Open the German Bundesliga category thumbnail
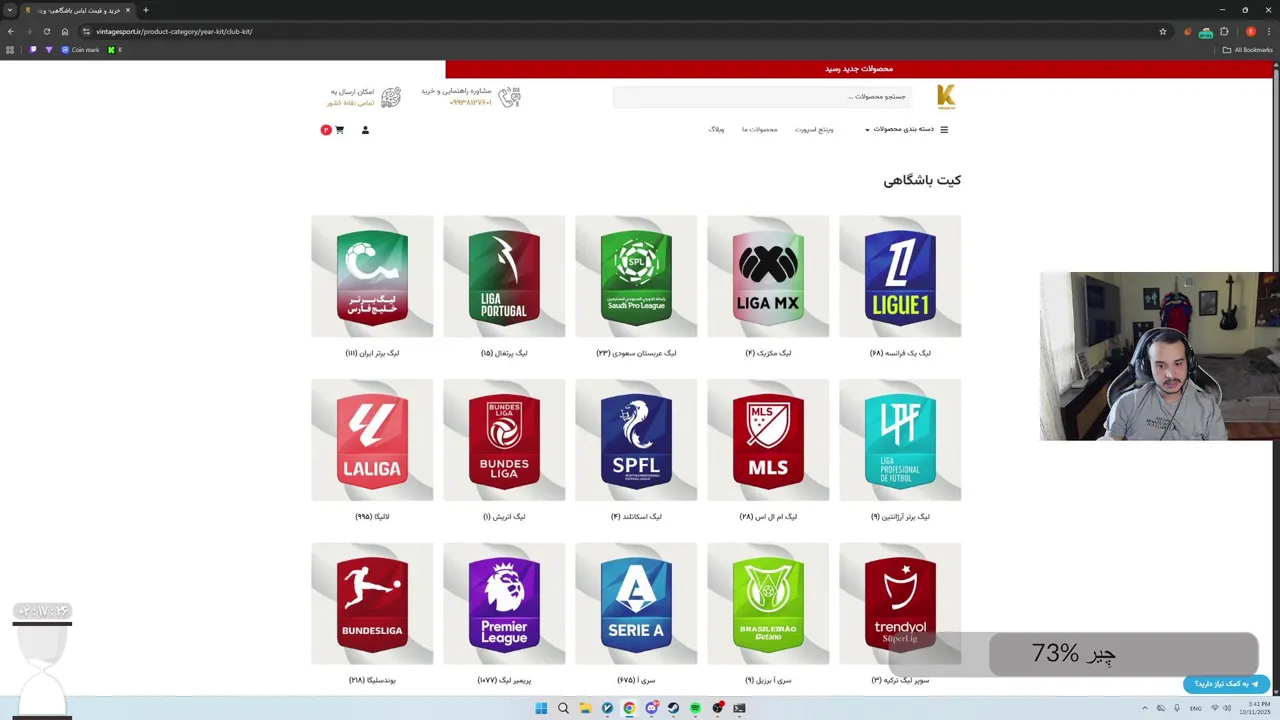1280x720 pixels. pos(372,604)
